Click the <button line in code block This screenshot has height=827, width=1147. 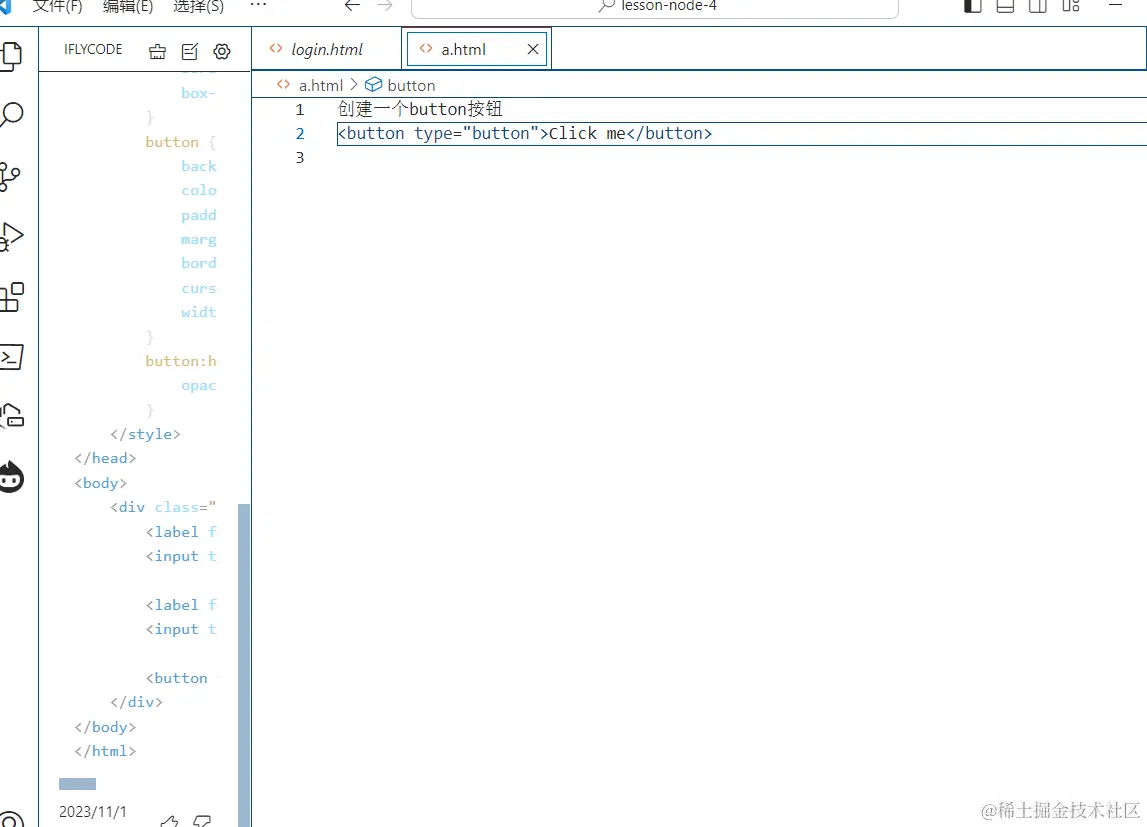point(176,678)
